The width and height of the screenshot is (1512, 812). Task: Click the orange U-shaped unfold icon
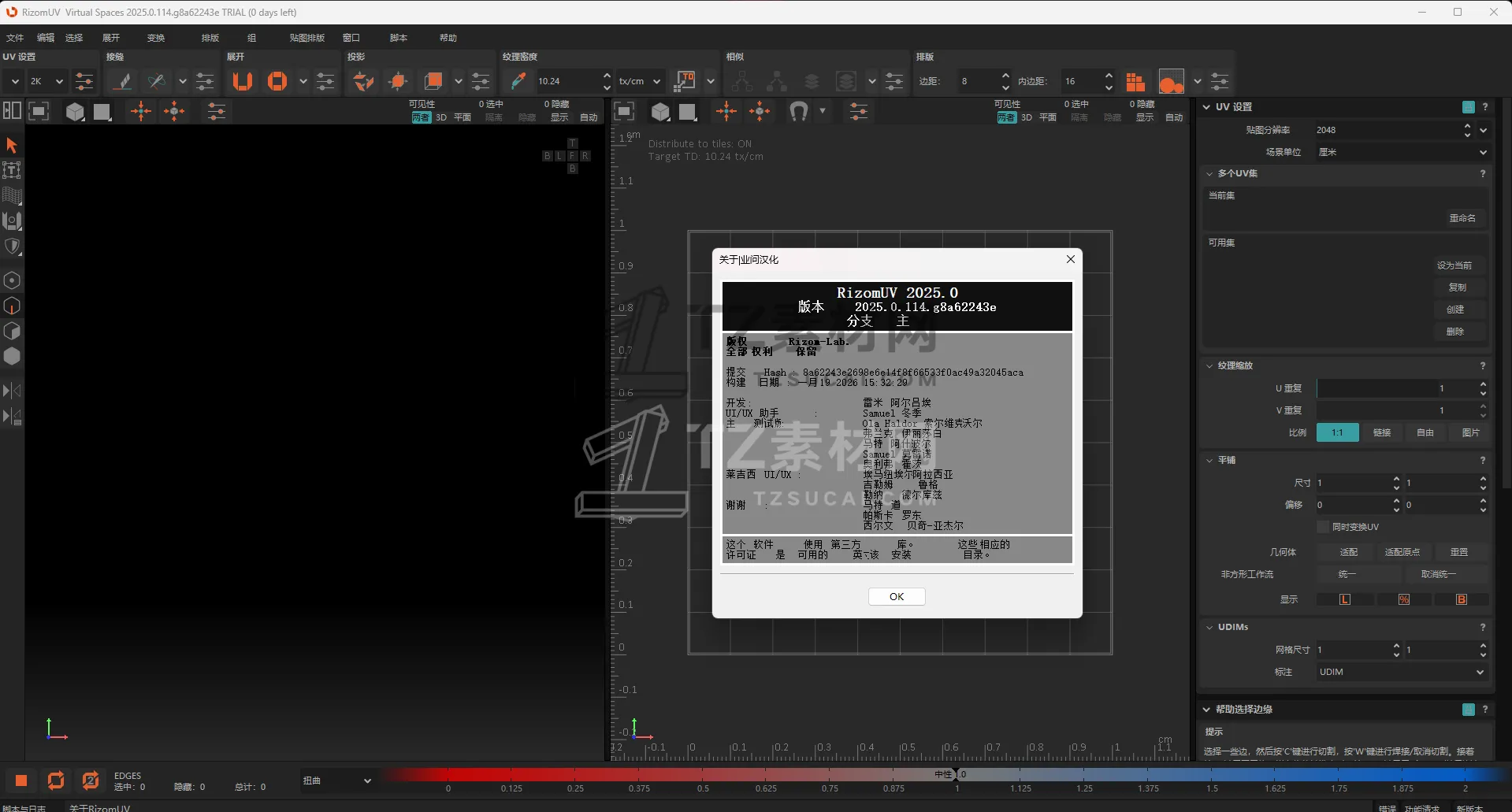tap(243, 81)
